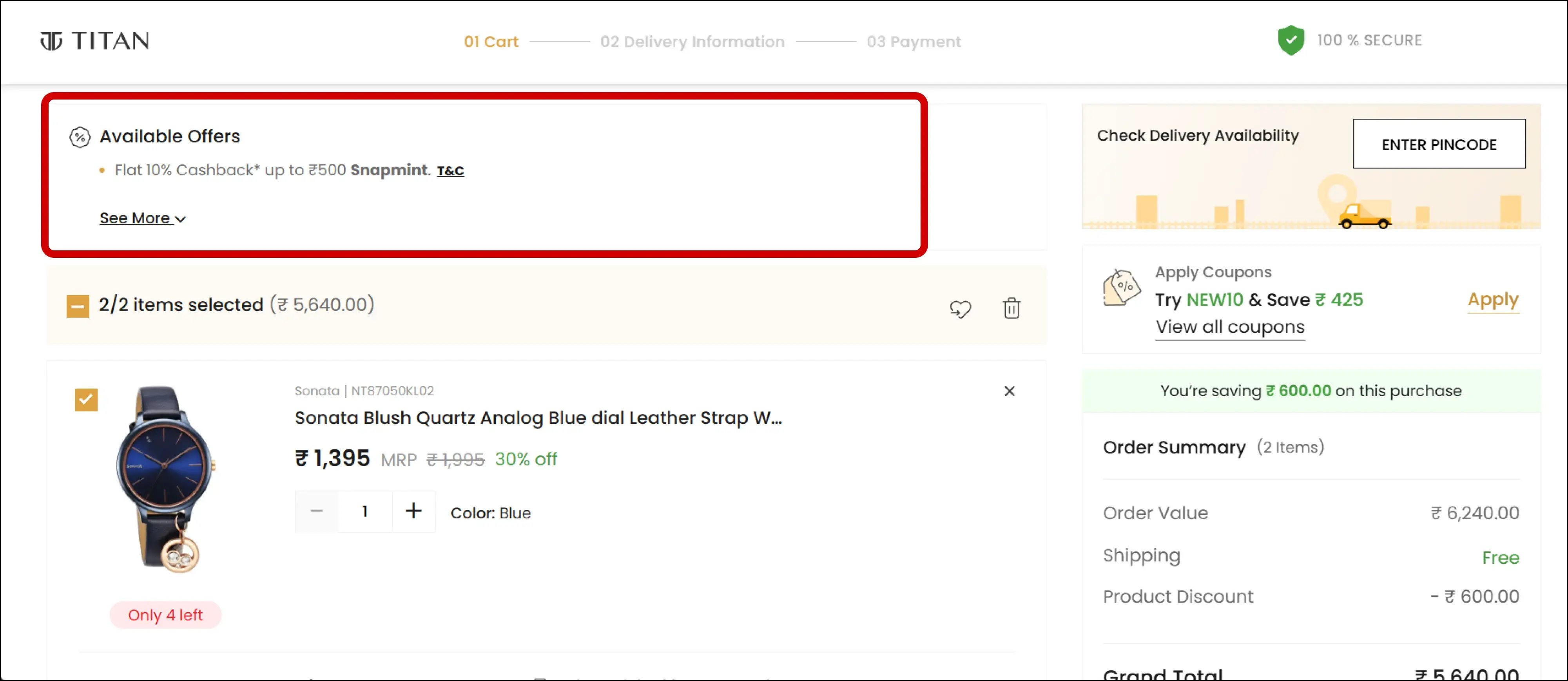The image size is (1568, 681).
Task: Delete selected items with trash icon
Action: point(1011,308)
